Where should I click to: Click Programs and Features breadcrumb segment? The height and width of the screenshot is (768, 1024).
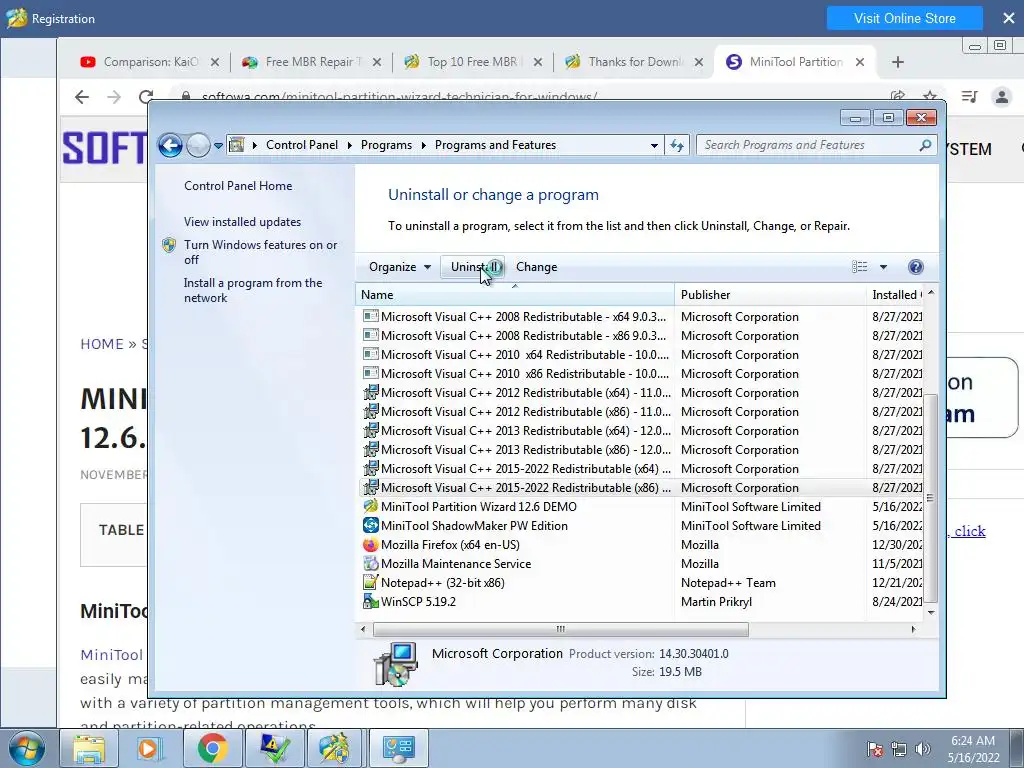coord(495,145)
